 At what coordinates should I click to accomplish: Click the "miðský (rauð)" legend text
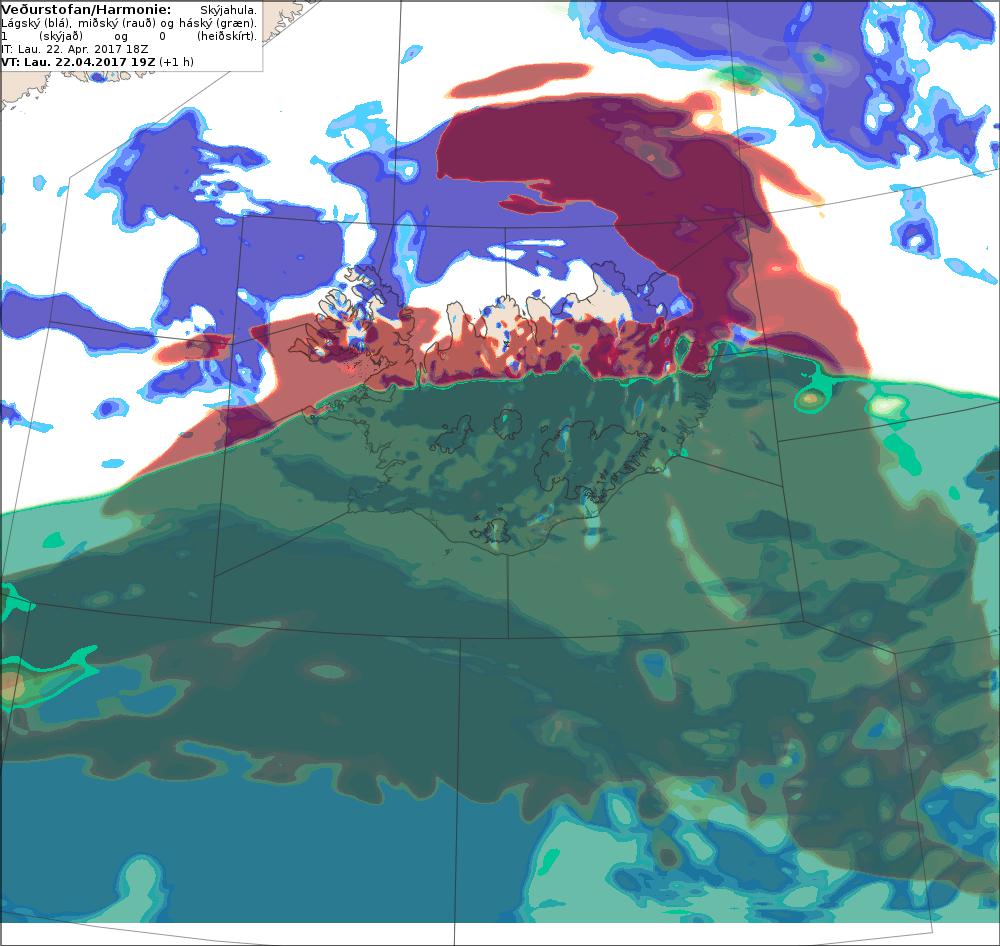(x=117, y=23)
